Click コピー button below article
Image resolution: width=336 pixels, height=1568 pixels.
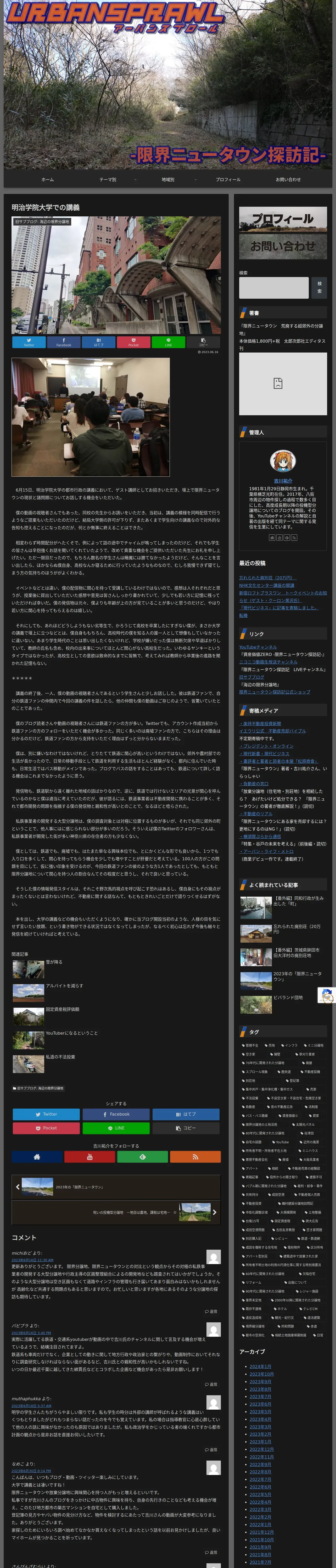(x=186, y=1128)
